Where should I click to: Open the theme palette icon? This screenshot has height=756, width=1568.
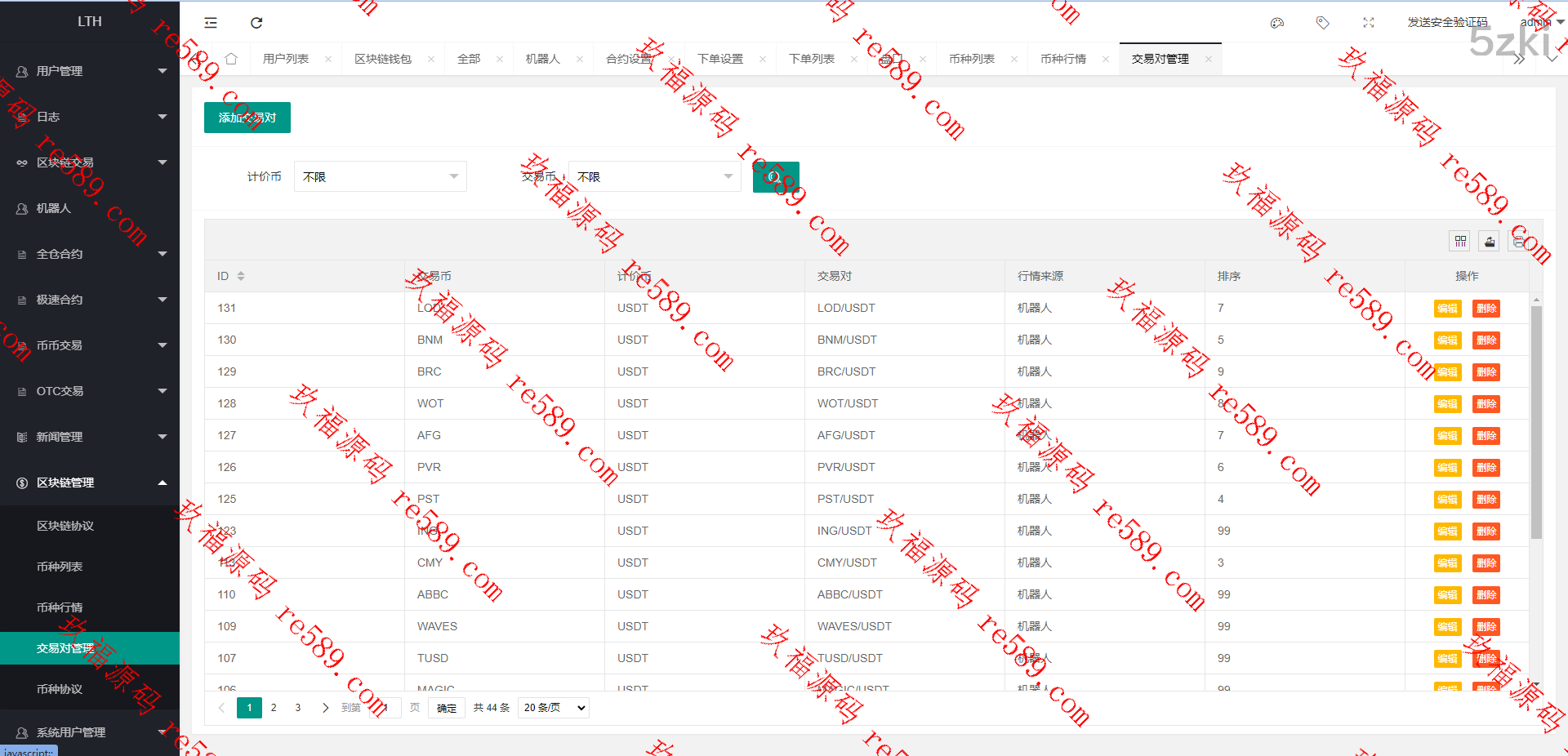tap(1277, 23)
